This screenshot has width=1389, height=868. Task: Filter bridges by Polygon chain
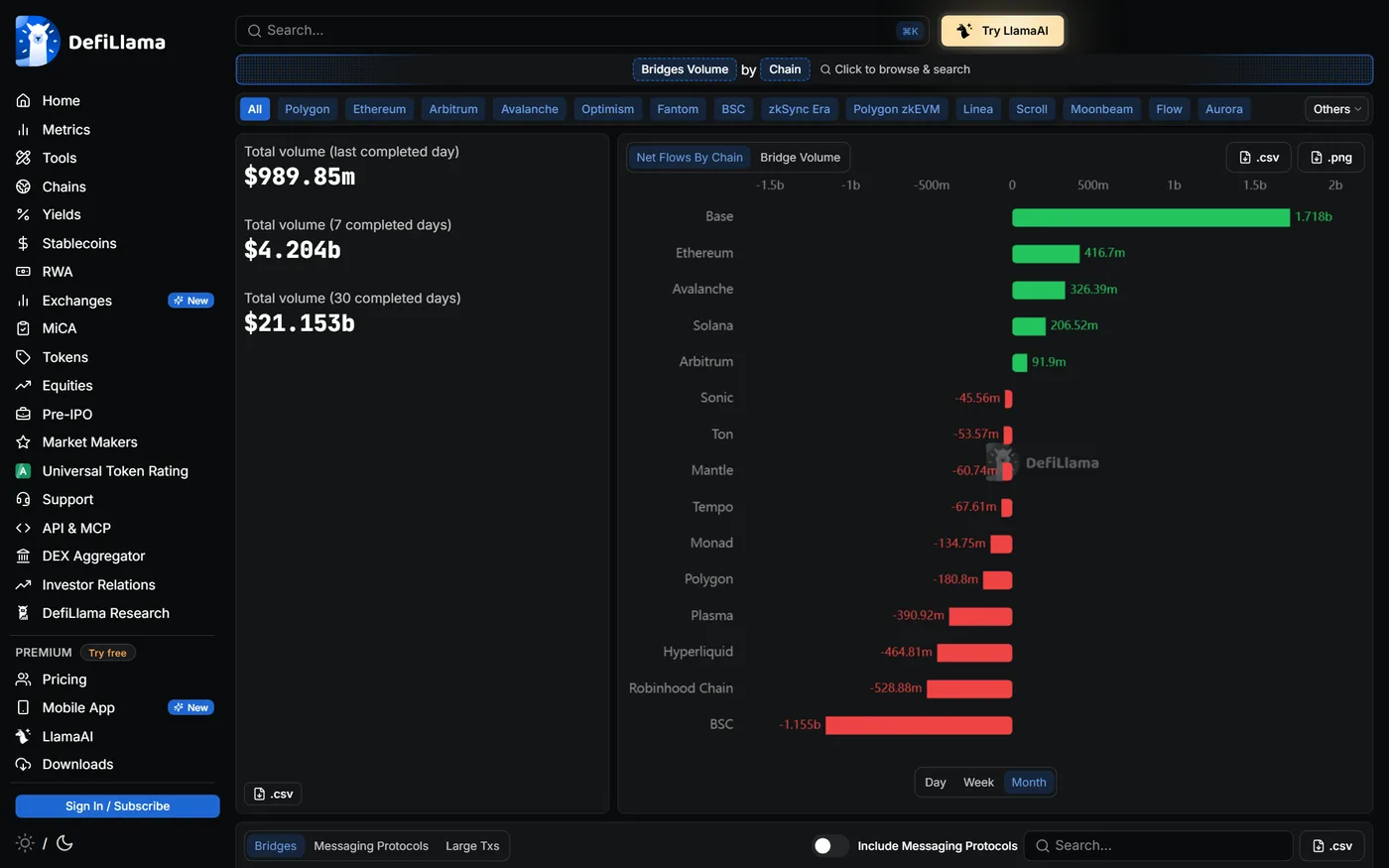click(308, 109)
